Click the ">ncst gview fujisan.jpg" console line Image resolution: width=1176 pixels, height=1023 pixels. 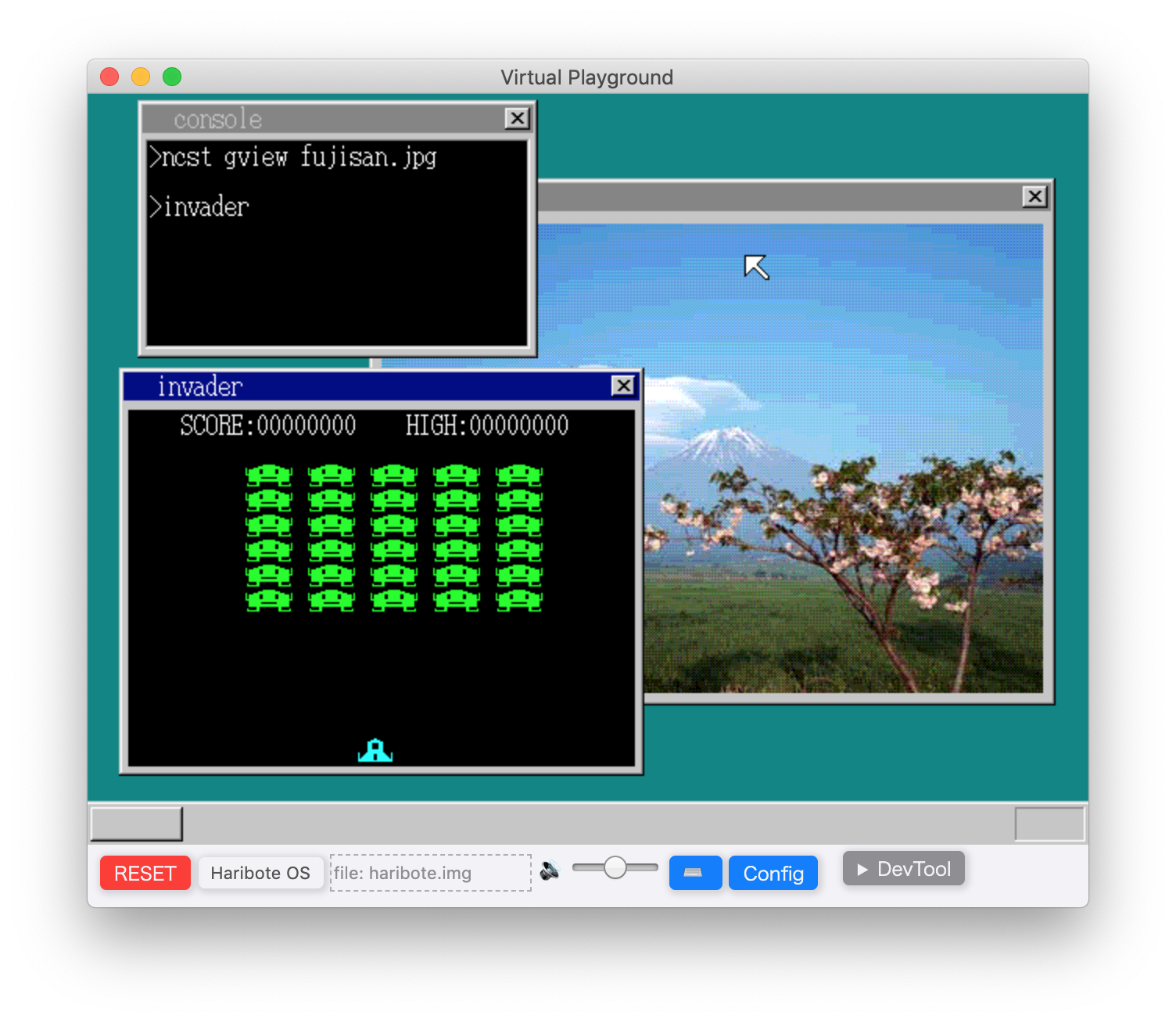coord(293,157)
